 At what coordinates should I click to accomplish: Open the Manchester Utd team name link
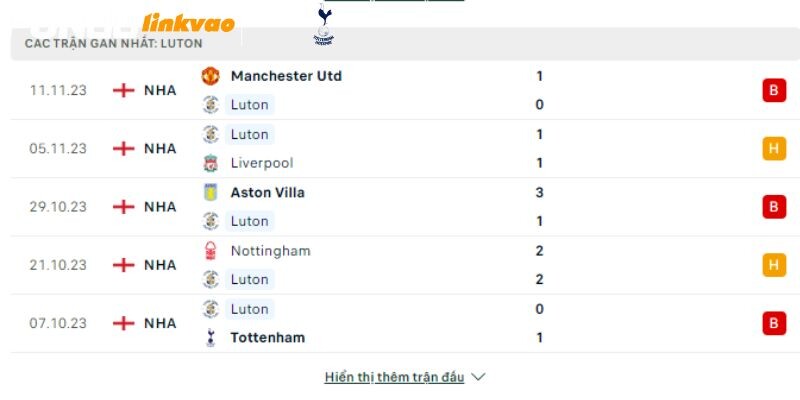pos(286,76)
